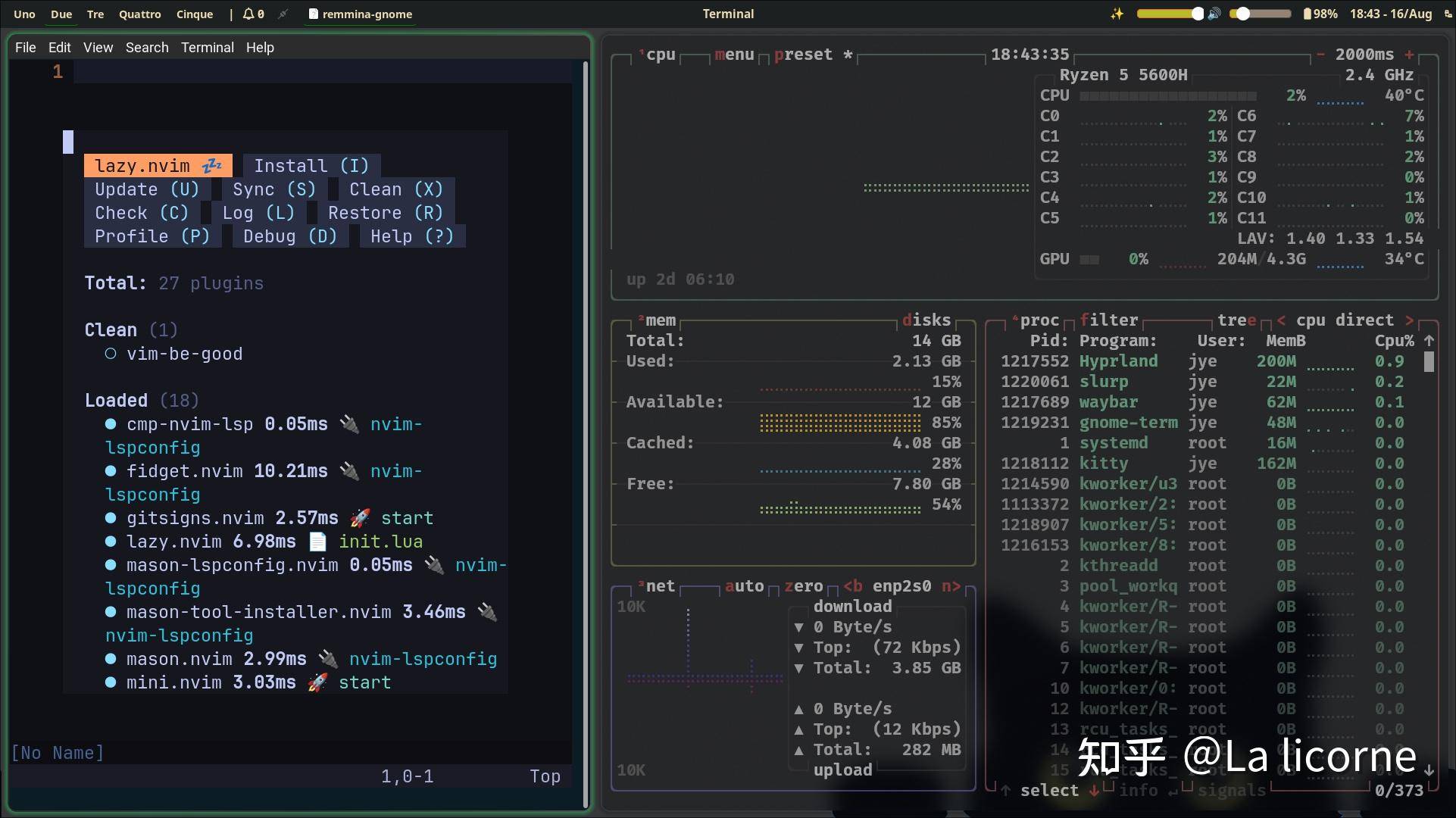Click the down arrow at proc list scrollbar bottom

click(x=1429, y=770)
